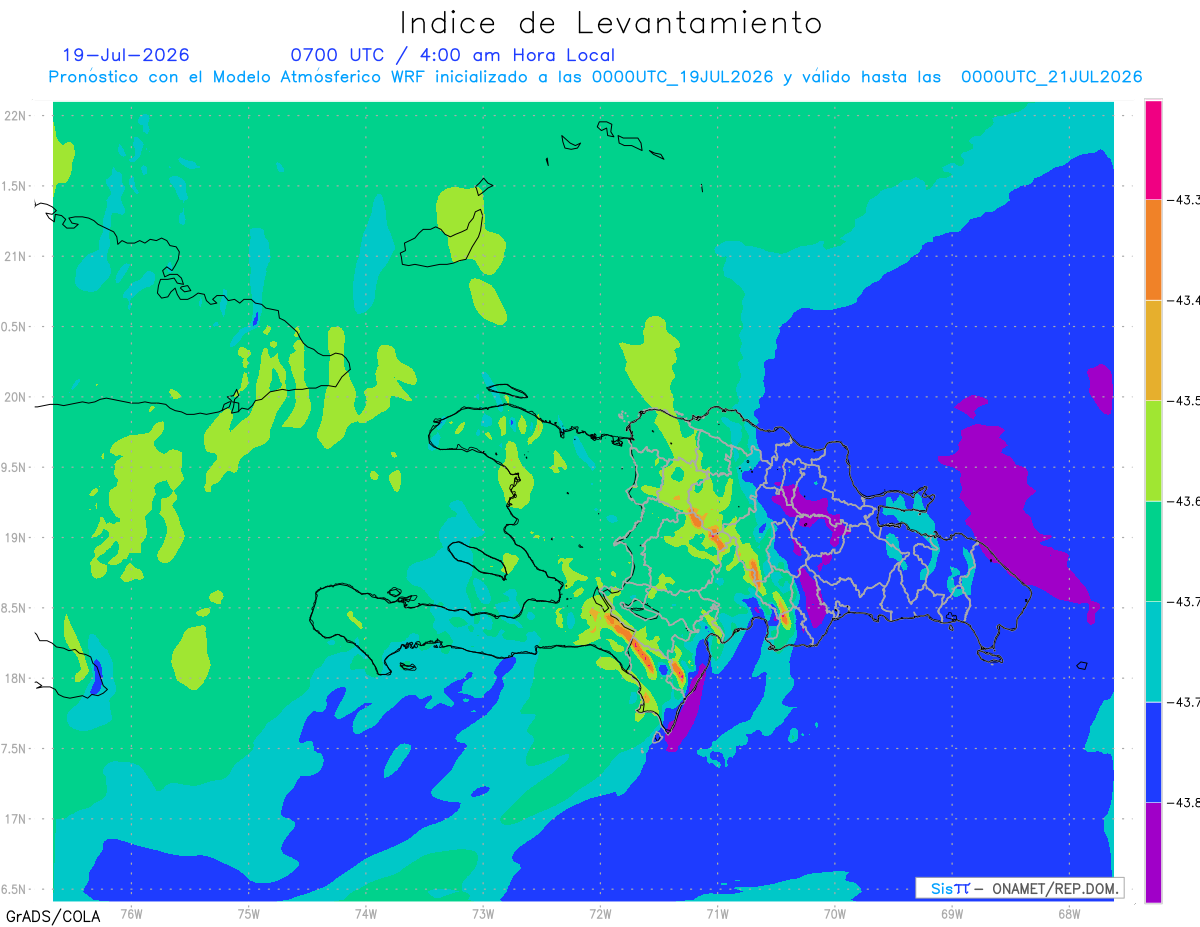Pick the cyan legend color band
The image size is (1200, 927).
click(x=1153, y=651)
